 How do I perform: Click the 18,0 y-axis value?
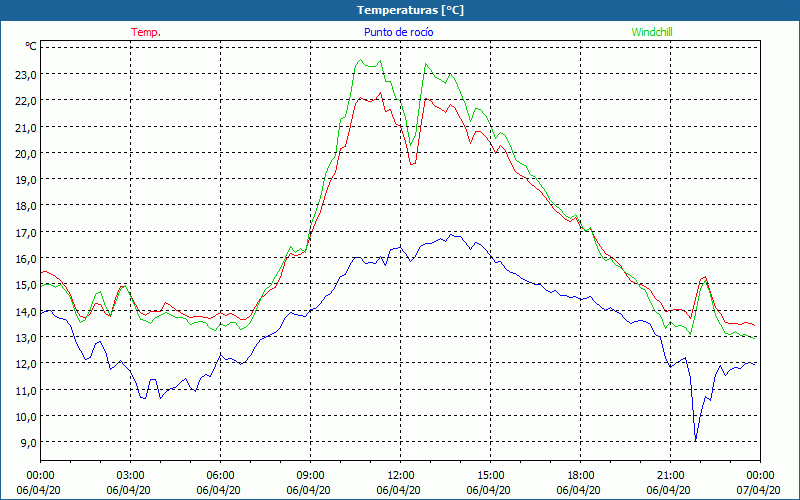(26, 206)
